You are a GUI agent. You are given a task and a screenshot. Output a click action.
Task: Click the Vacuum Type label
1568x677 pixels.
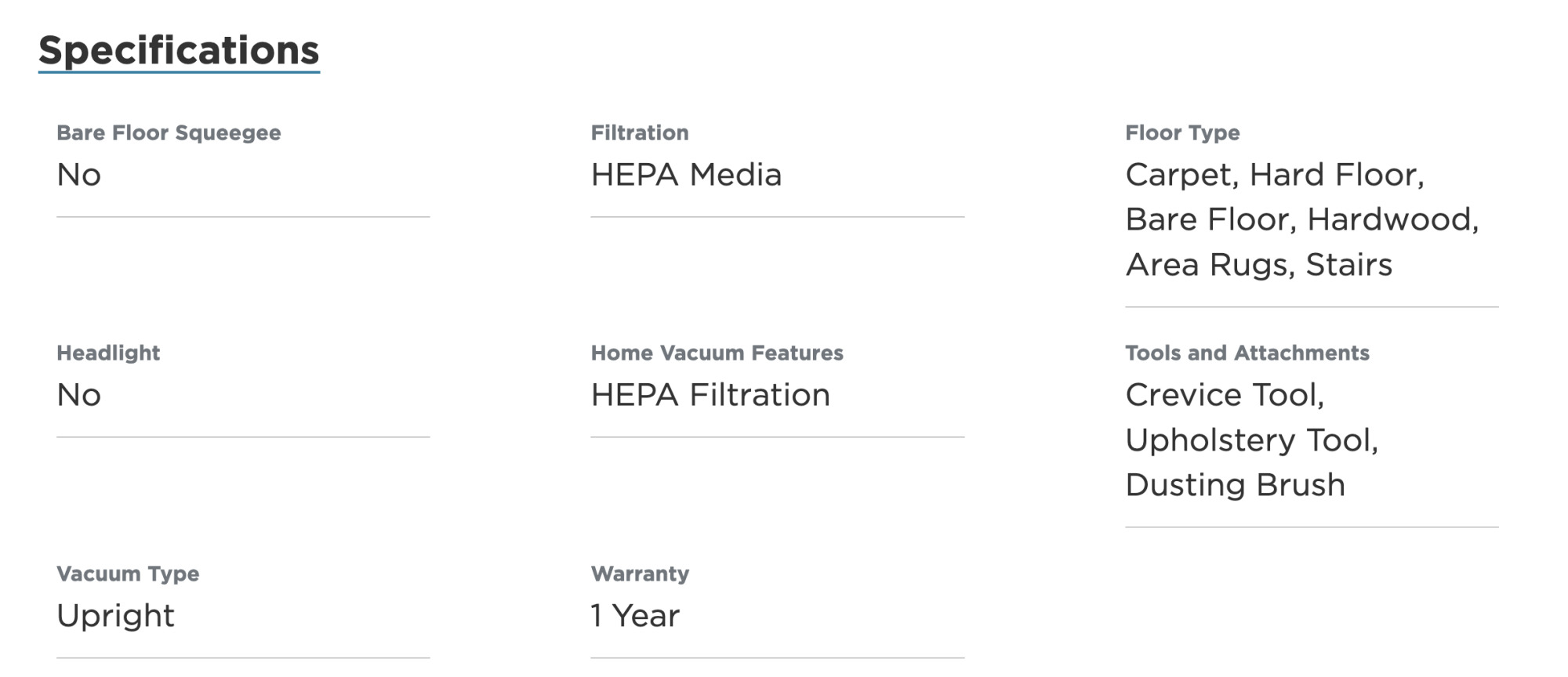(128, 574)
